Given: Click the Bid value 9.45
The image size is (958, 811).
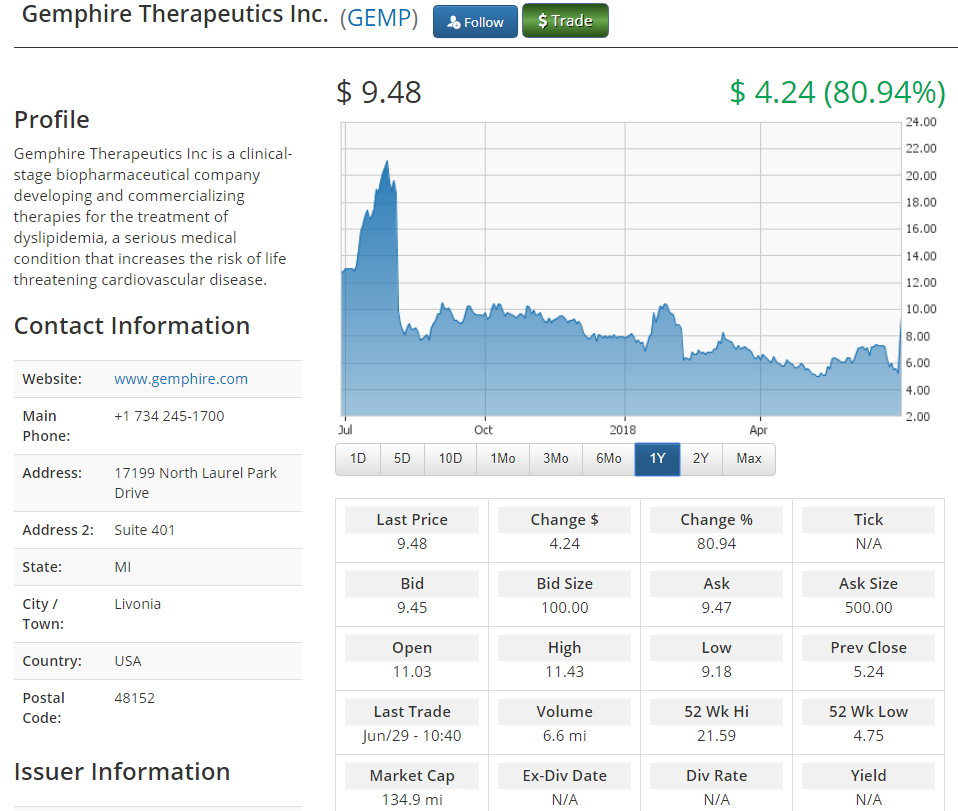Looking at the screenshot, I should click(412, 607).
